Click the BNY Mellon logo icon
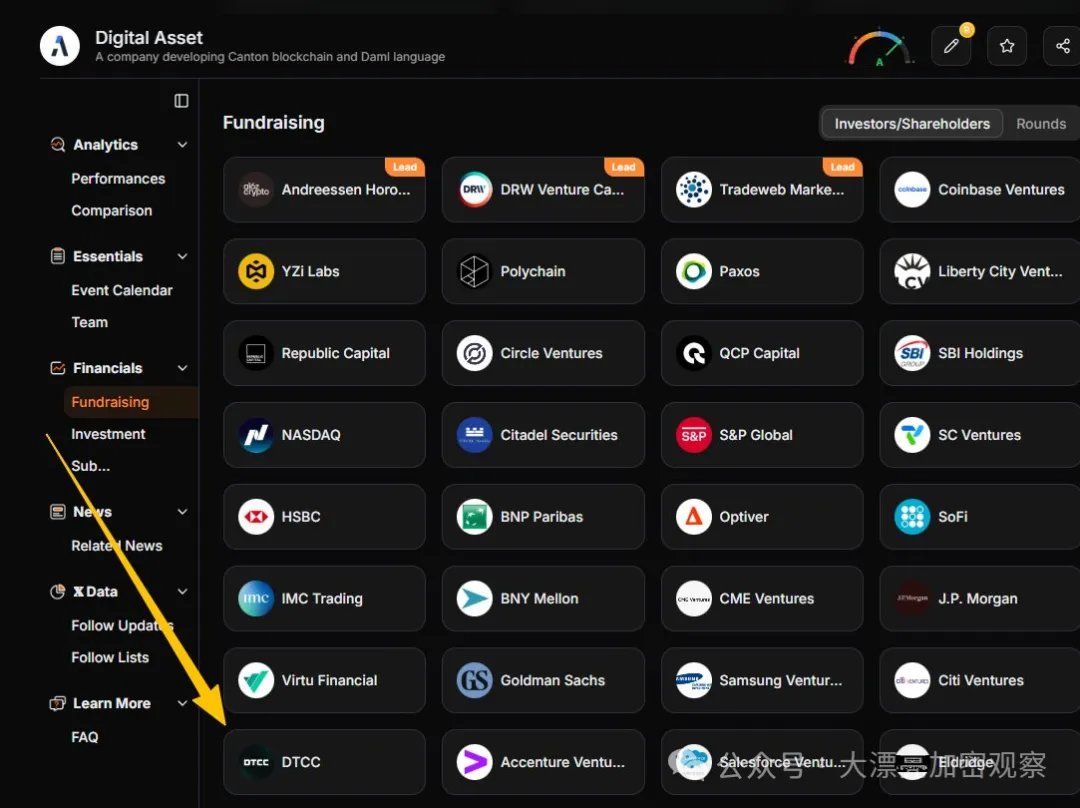Screen dimensions: 1080x808 pos(475,599)
